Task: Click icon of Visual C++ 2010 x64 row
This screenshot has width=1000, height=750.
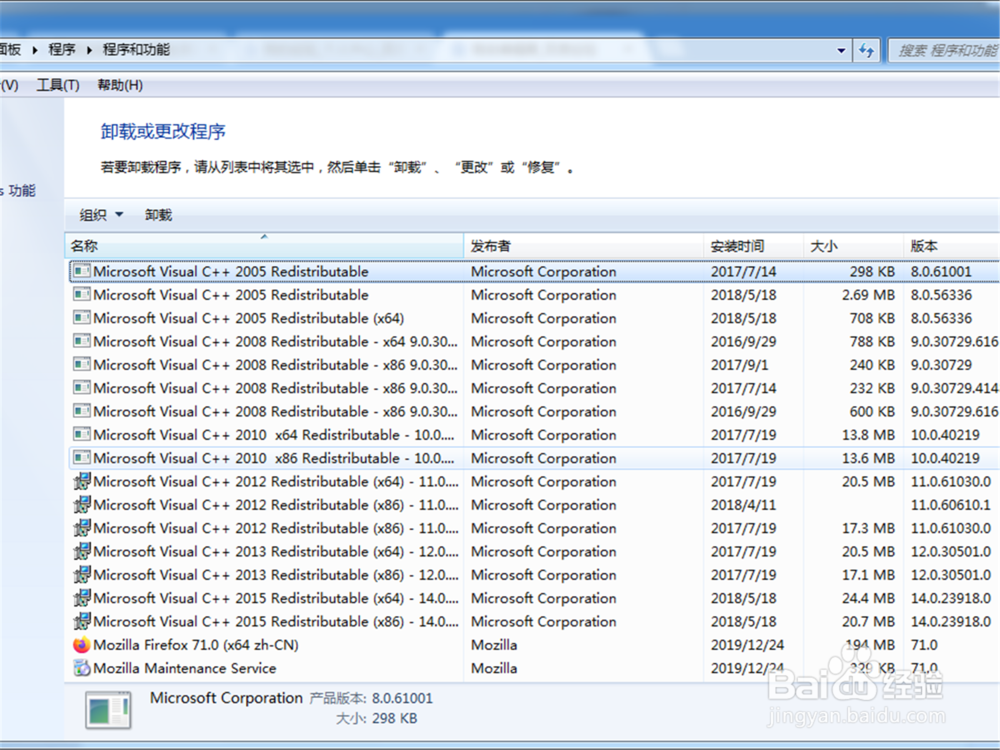Action: 82,435
